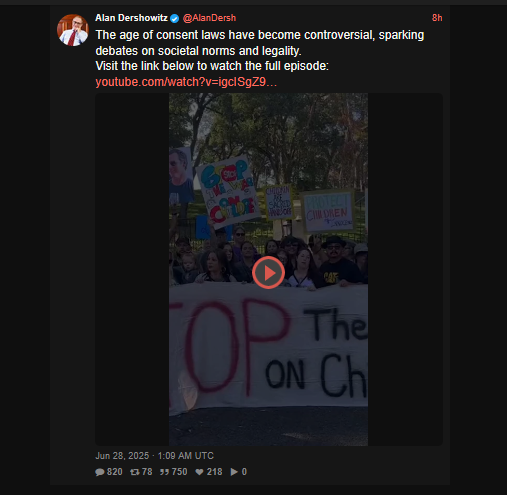
Task: Click the heart likes icon
Action: pos(199,472)
